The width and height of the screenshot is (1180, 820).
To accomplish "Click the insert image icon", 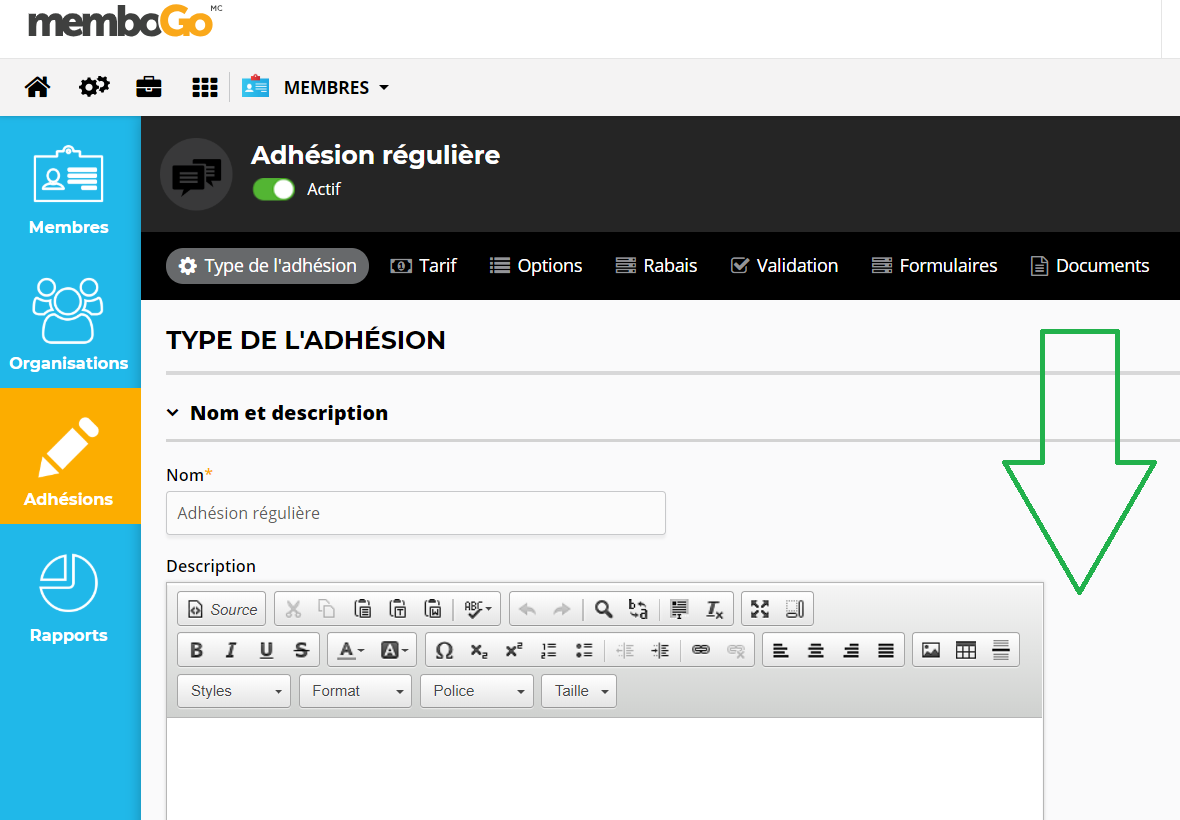I will coord(931,650).
